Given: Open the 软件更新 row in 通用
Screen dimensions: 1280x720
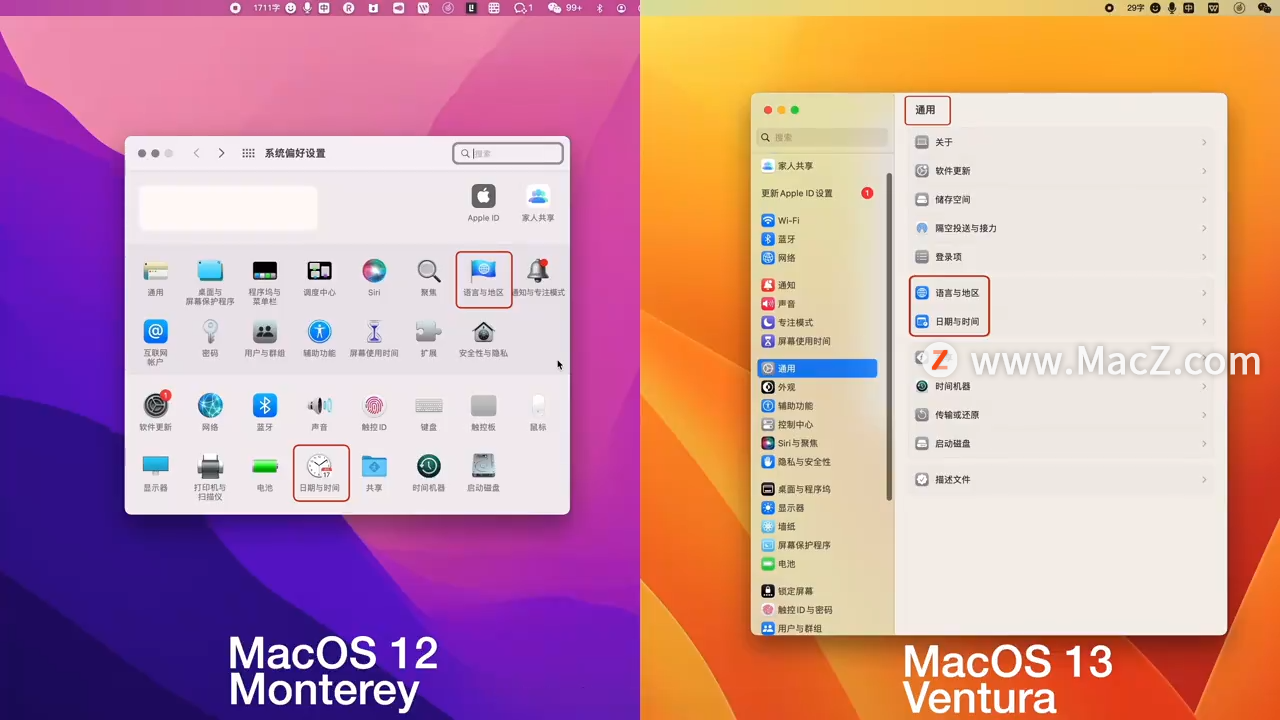Looking at the screenshot, I should coord(1061,171).
